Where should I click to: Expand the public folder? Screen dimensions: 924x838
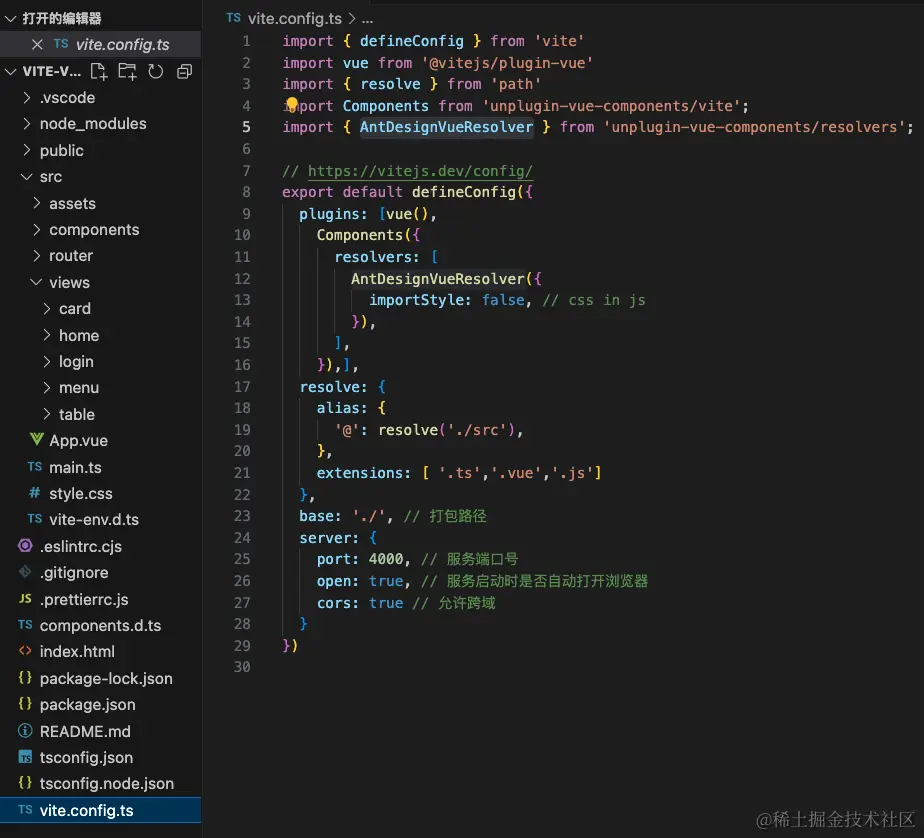point(27,150)
